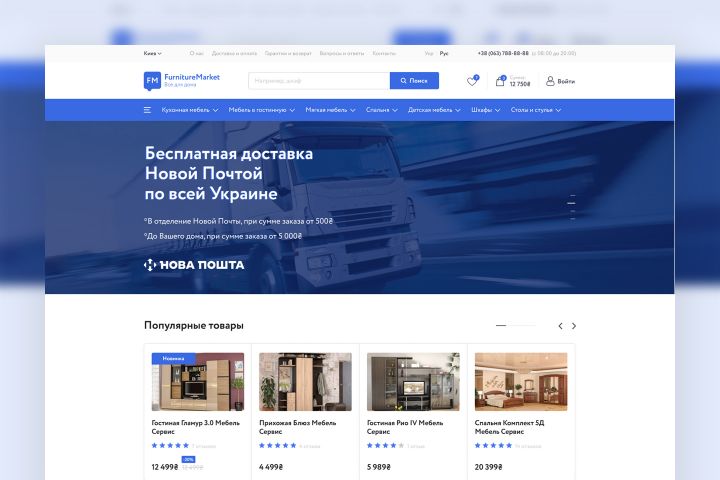The height and width of the screenshot is (480, 720).
Task: Open the hamburger catalog menu icon
Action: pyautogui.click(x=147, y=110)
